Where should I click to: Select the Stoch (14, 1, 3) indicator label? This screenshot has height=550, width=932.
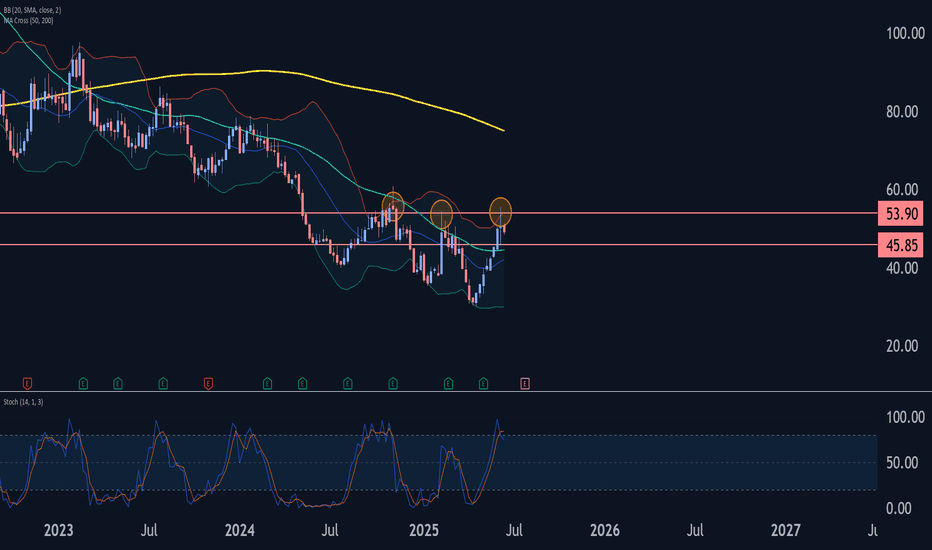coord(23,402)
